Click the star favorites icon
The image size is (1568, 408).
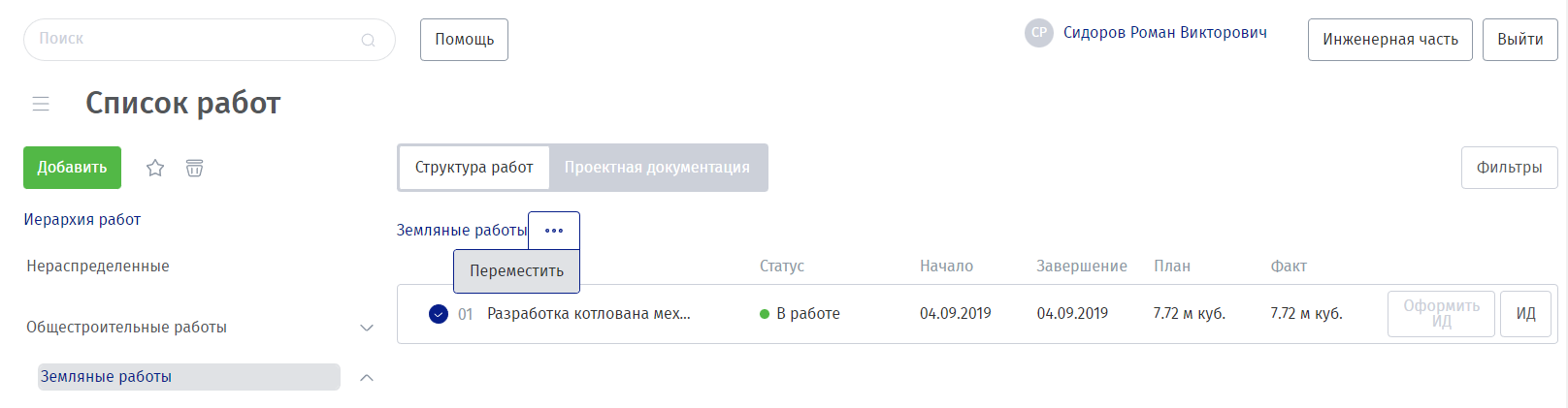(155, 168)
